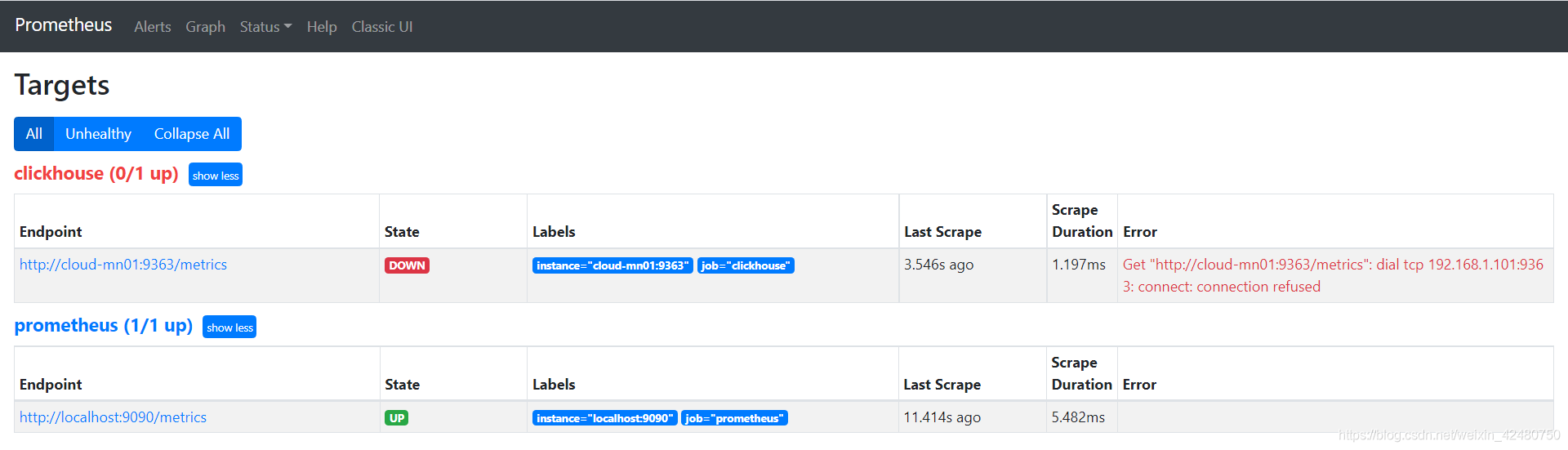Click the prometheus table Last Scrape header
The width and height of the screenshot is (1568, 450).
[x=942, y=385]
